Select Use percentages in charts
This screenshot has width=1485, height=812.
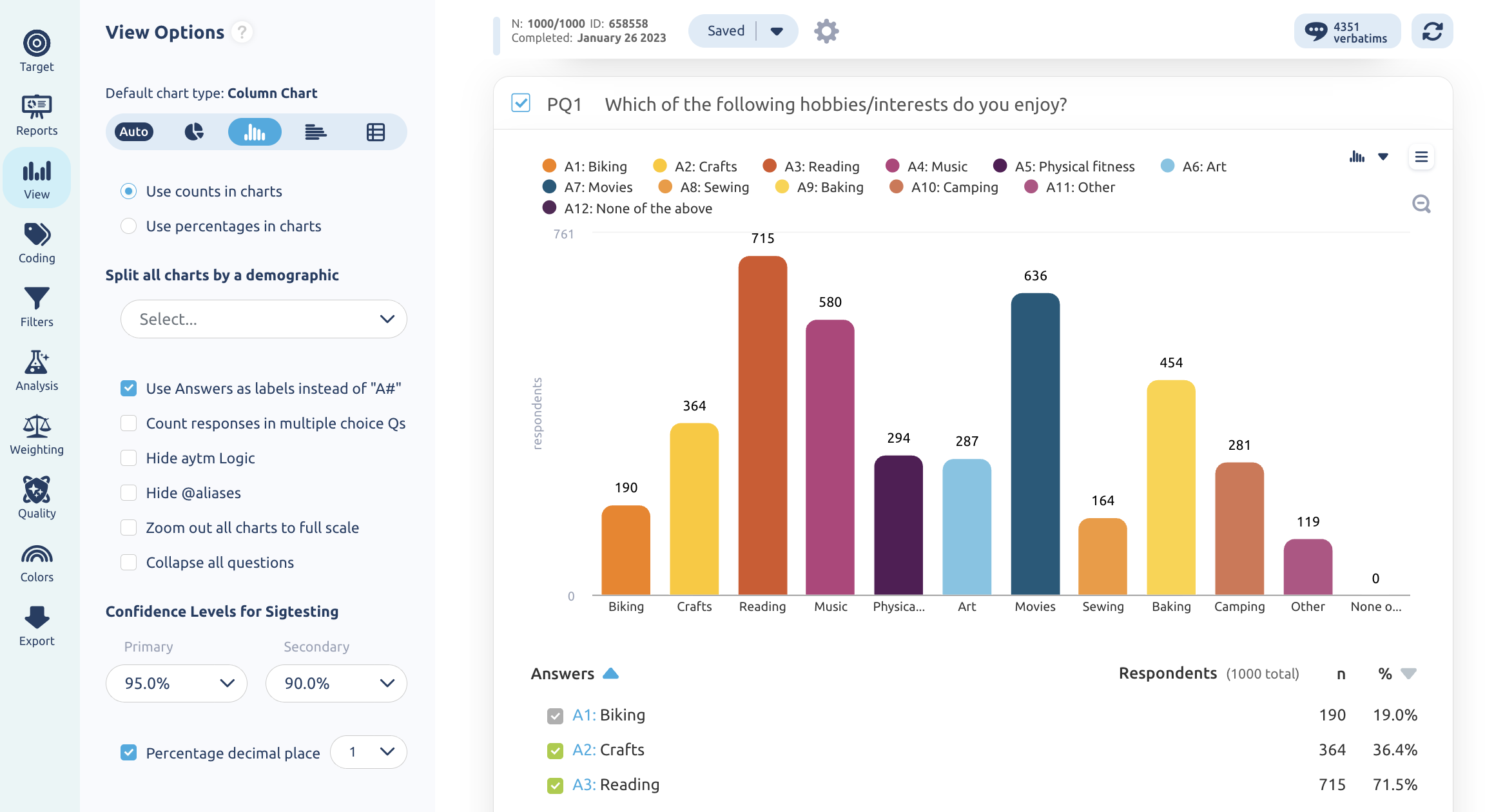coord(128,226)
